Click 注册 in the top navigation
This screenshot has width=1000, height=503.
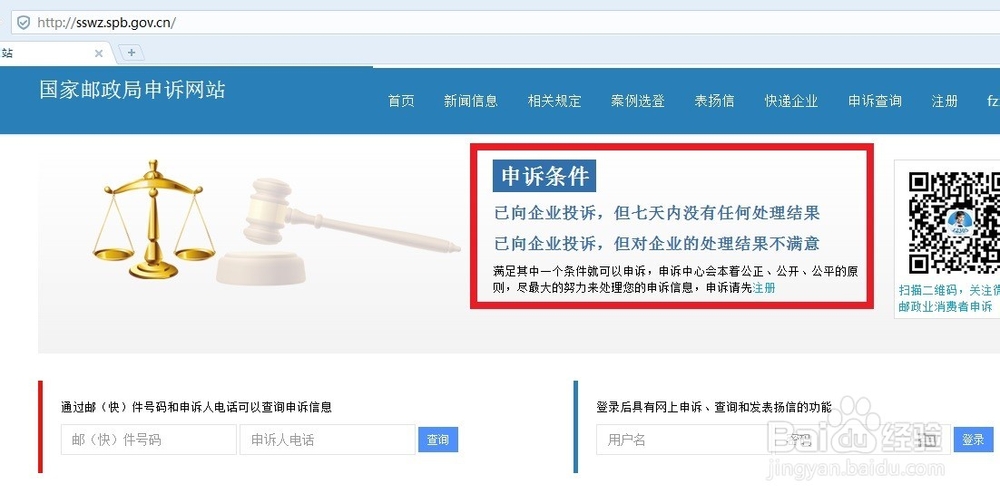[945, 101]
